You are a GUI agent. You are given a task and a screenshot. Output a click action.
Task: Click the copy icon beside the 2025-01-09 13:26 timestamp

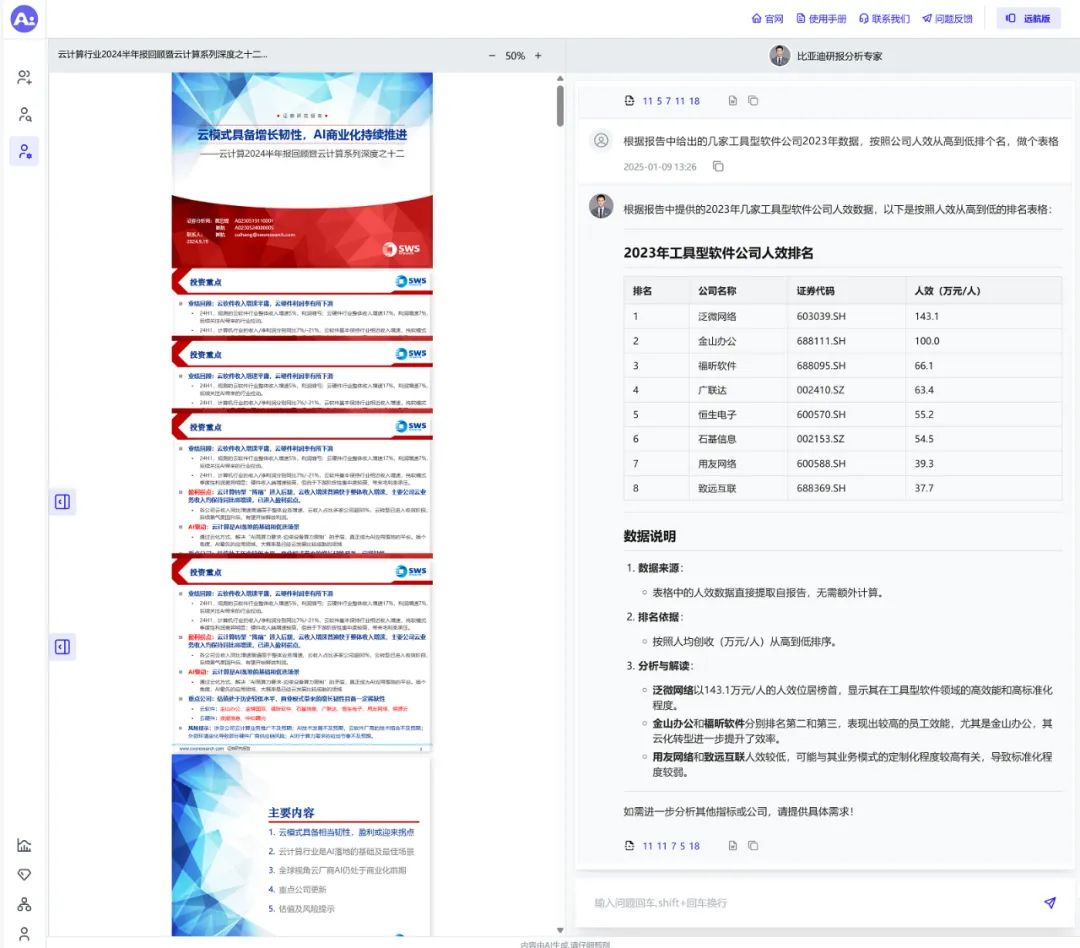718,167
